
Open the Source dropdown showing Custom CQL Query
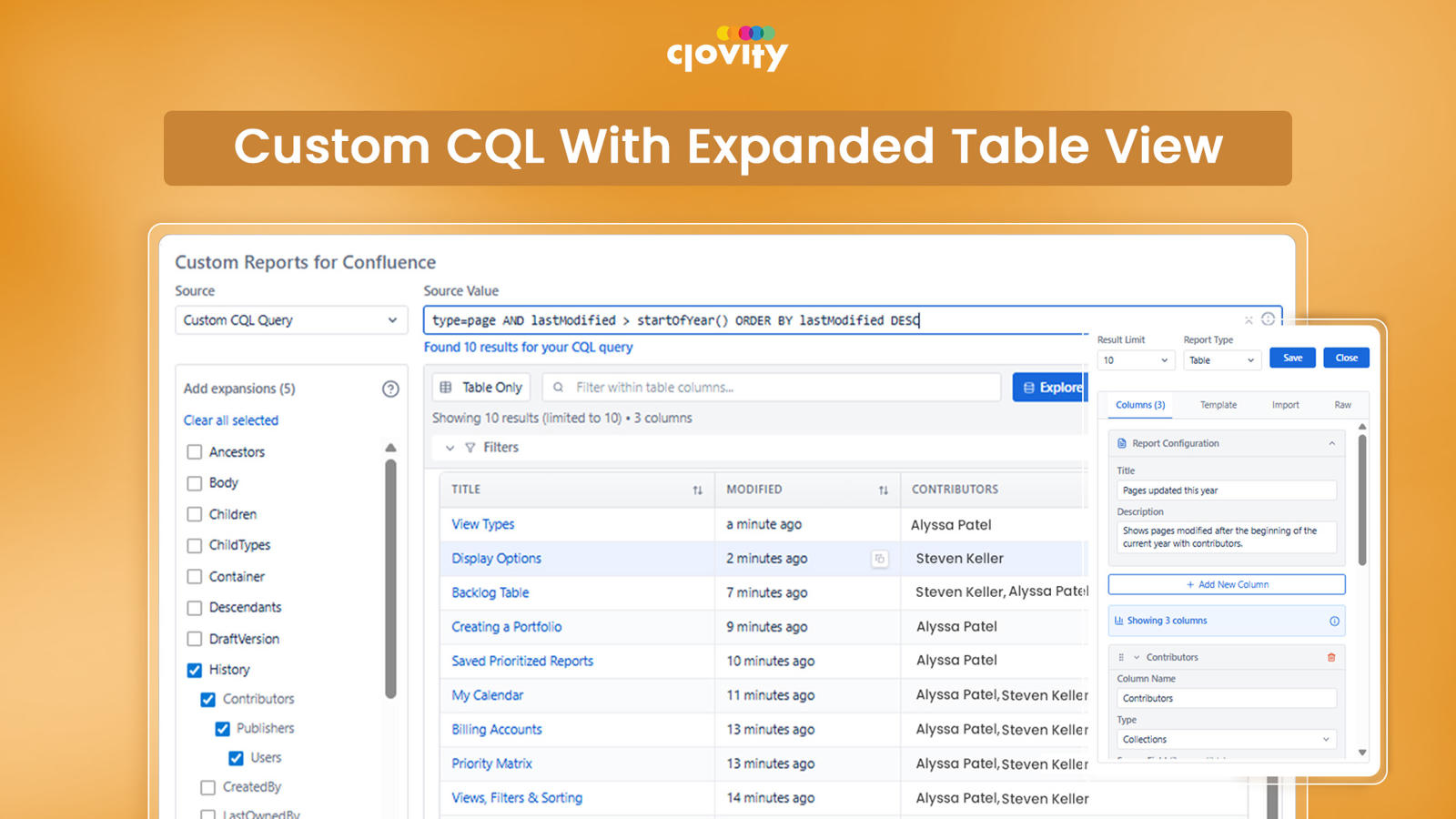tap(291, 320)
